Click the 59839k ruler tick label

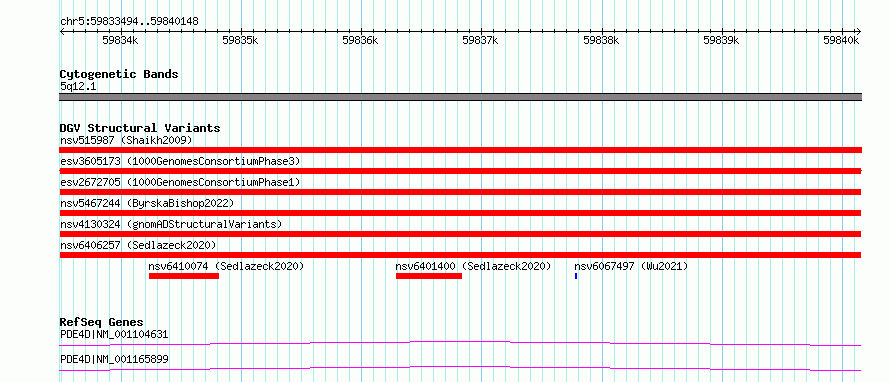[721, 40]
